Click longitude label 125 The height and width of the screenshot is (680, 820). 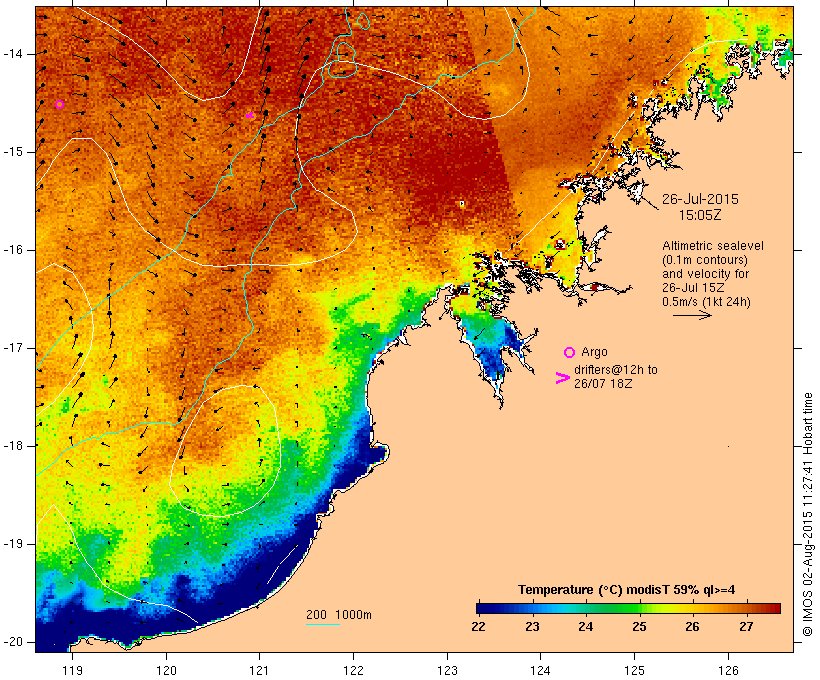pos(635,670)
